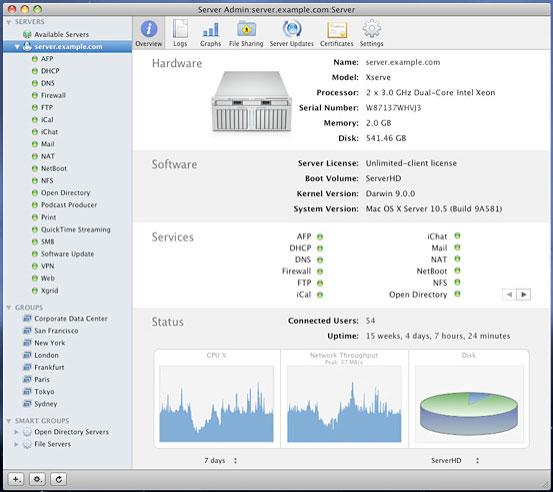Expand the File Servers smart group
Screen dimensions: 553x492
pyautogui.click(x=16, y=444)
